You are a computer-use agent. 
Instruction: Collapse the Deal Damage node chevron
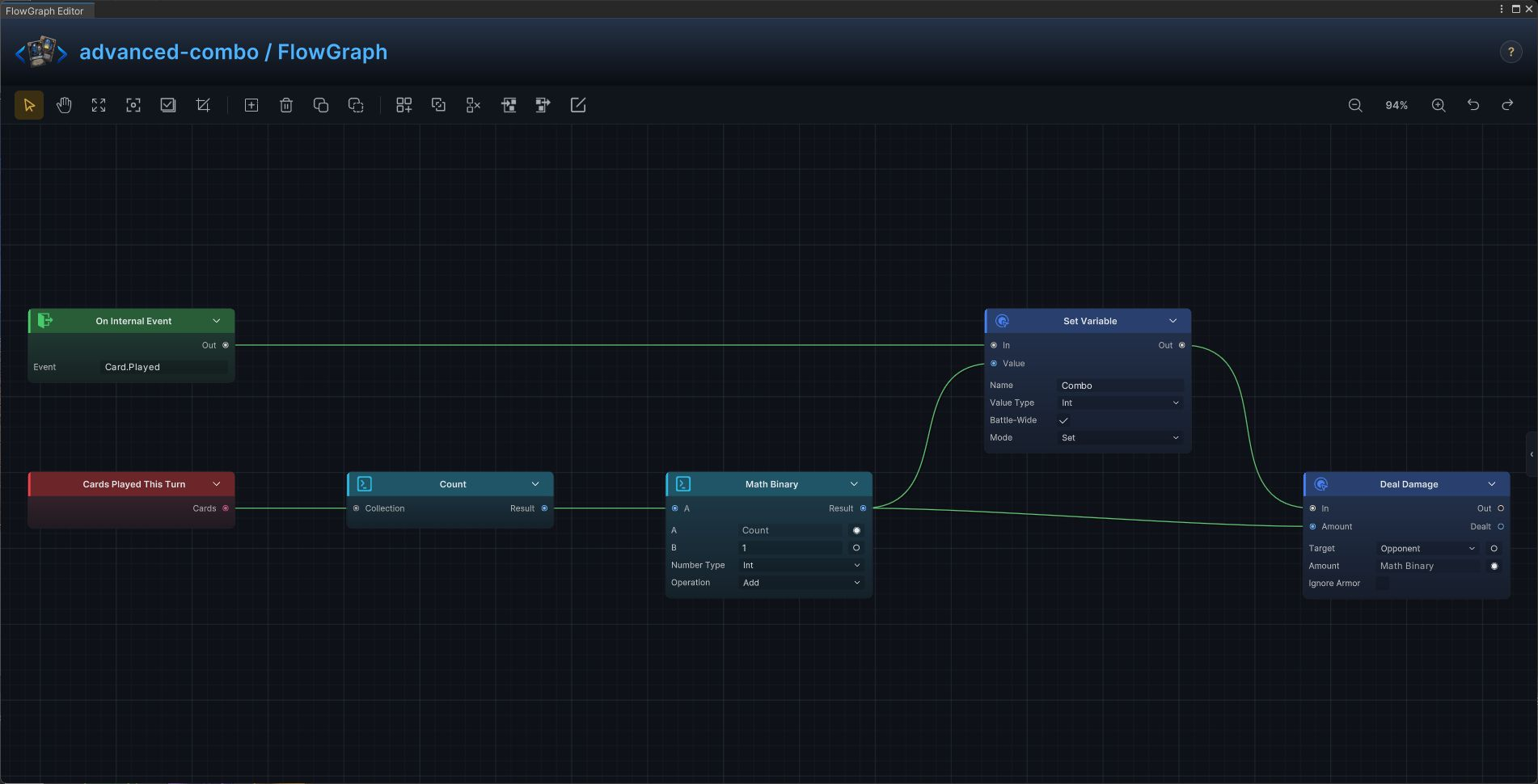tap(1492, 484)
